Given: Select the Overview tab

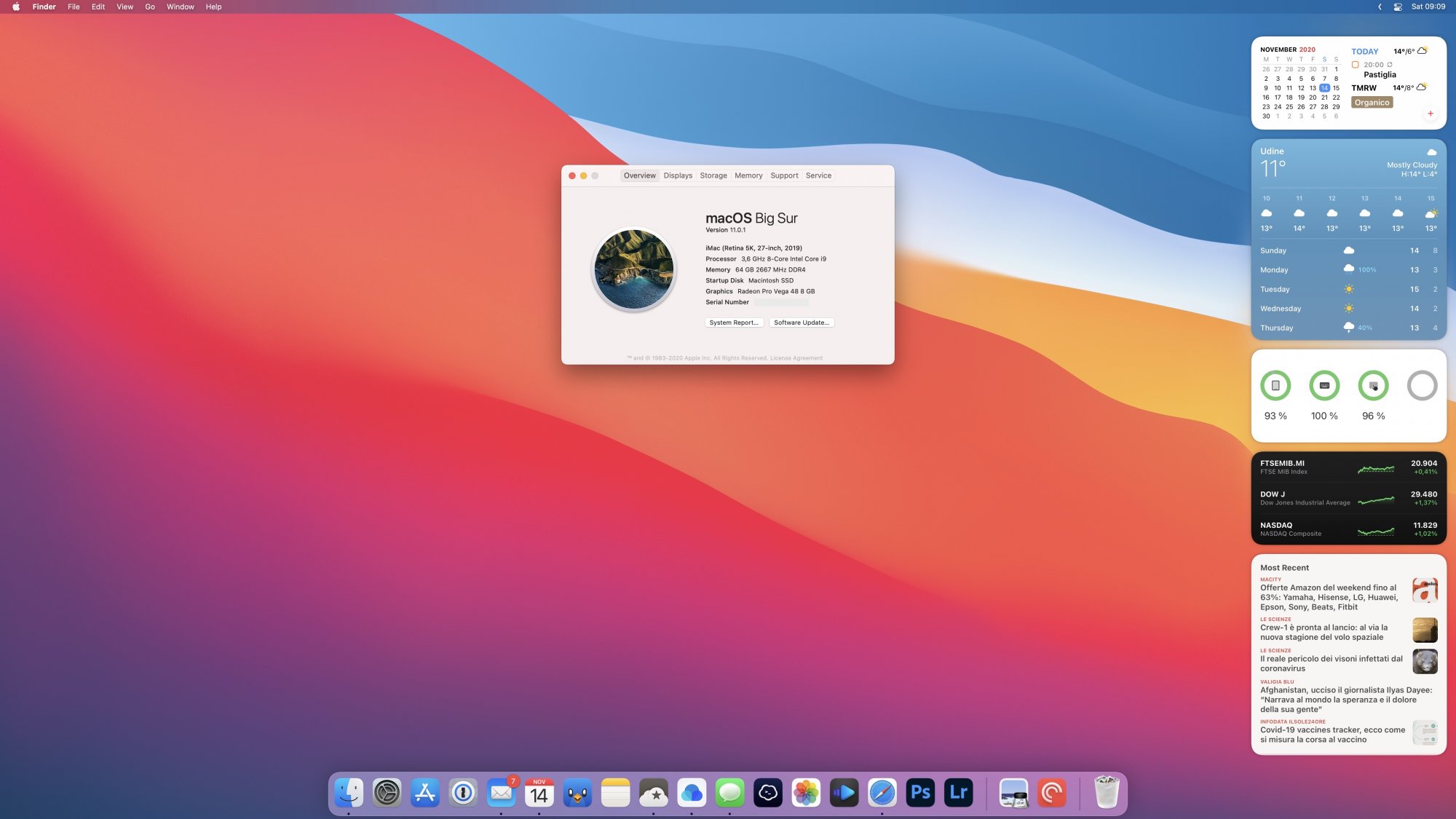Looking at the screenshot, I should pos(640,175).
